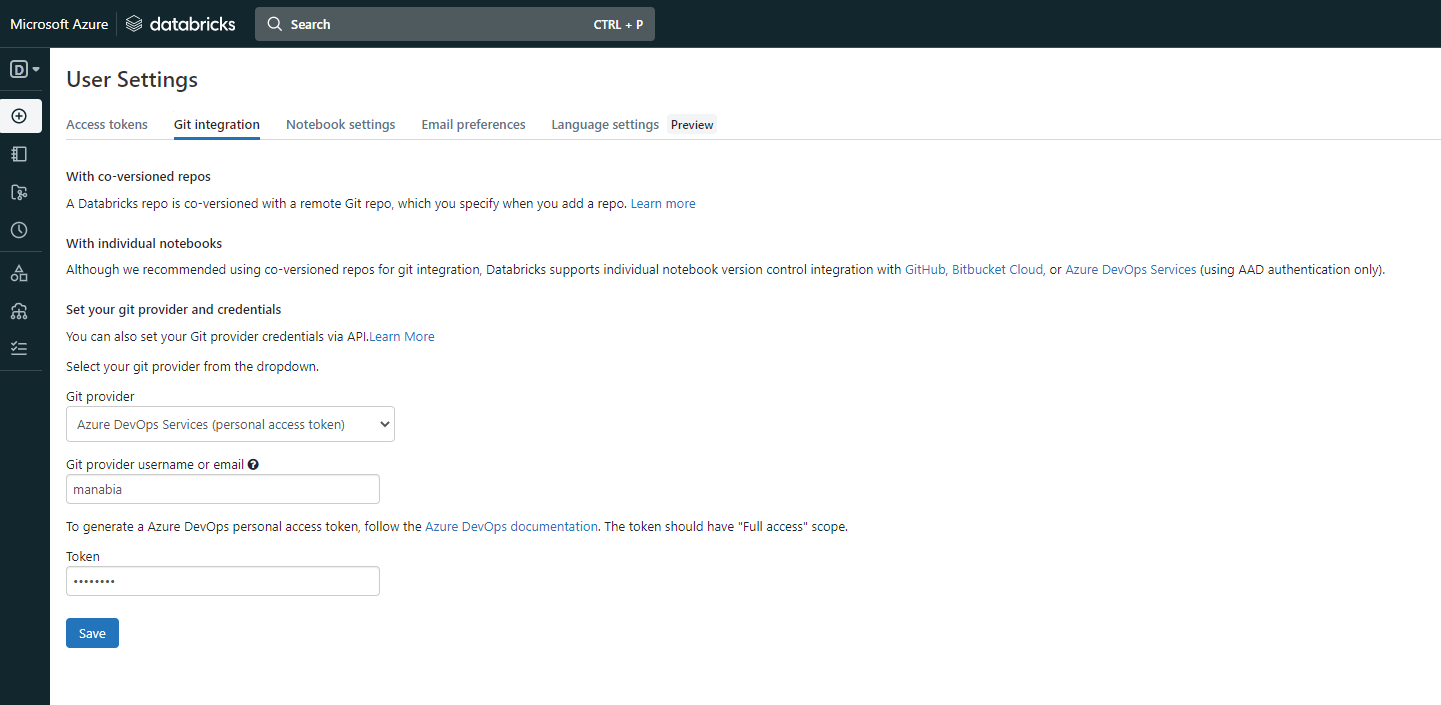
Task: Open the Data shapes sidebar icon
Action: [x=19, y=273]
